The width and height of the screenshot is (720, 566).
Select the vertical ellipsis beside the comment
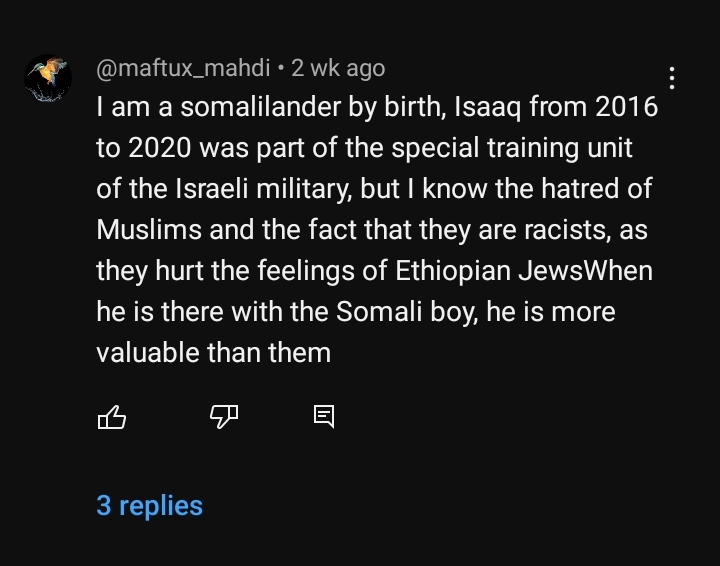[x=672, y=78]
